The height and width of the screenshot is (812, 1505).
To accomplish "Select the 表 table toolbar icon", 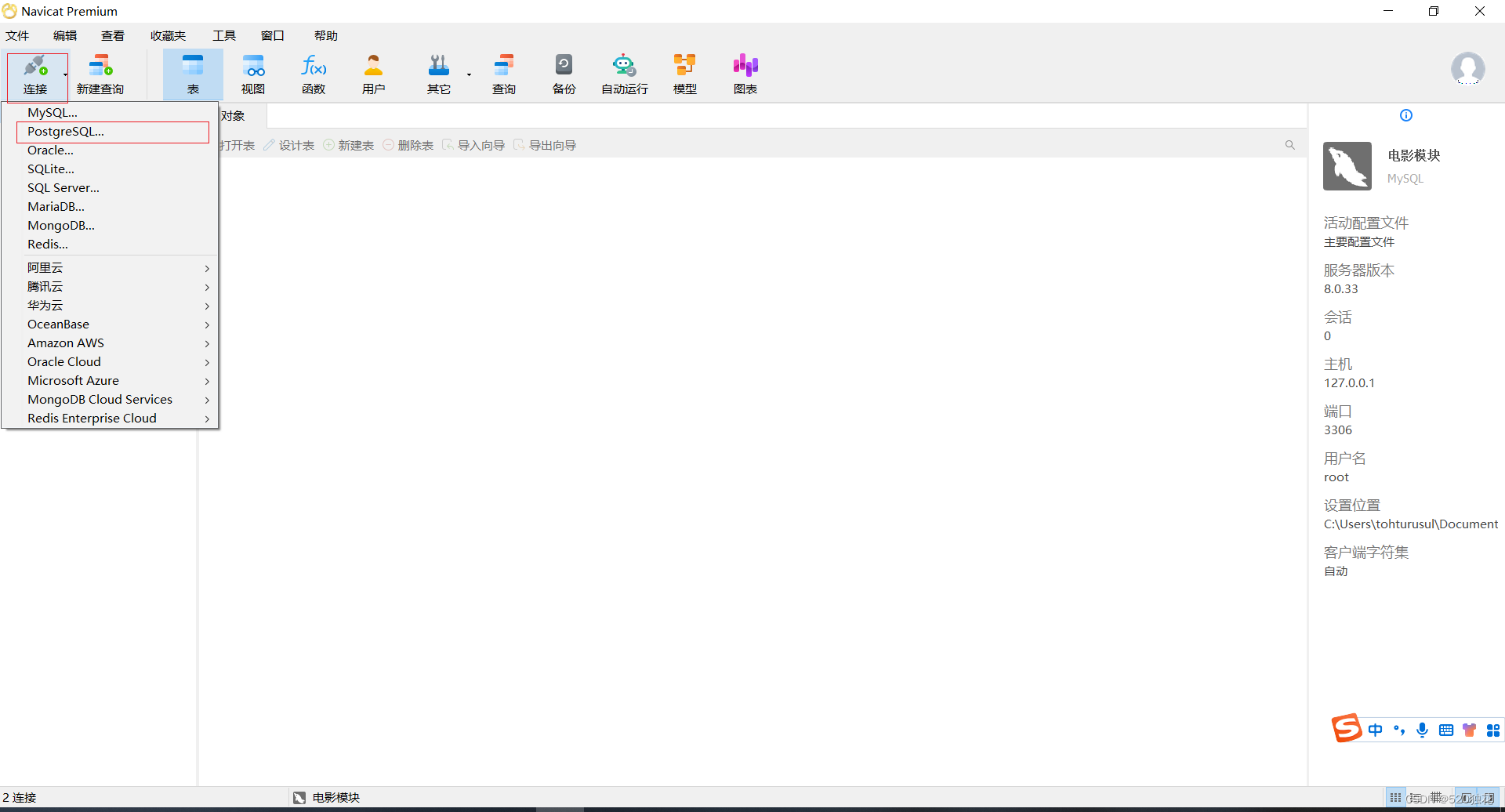I will tap(193, 75).
